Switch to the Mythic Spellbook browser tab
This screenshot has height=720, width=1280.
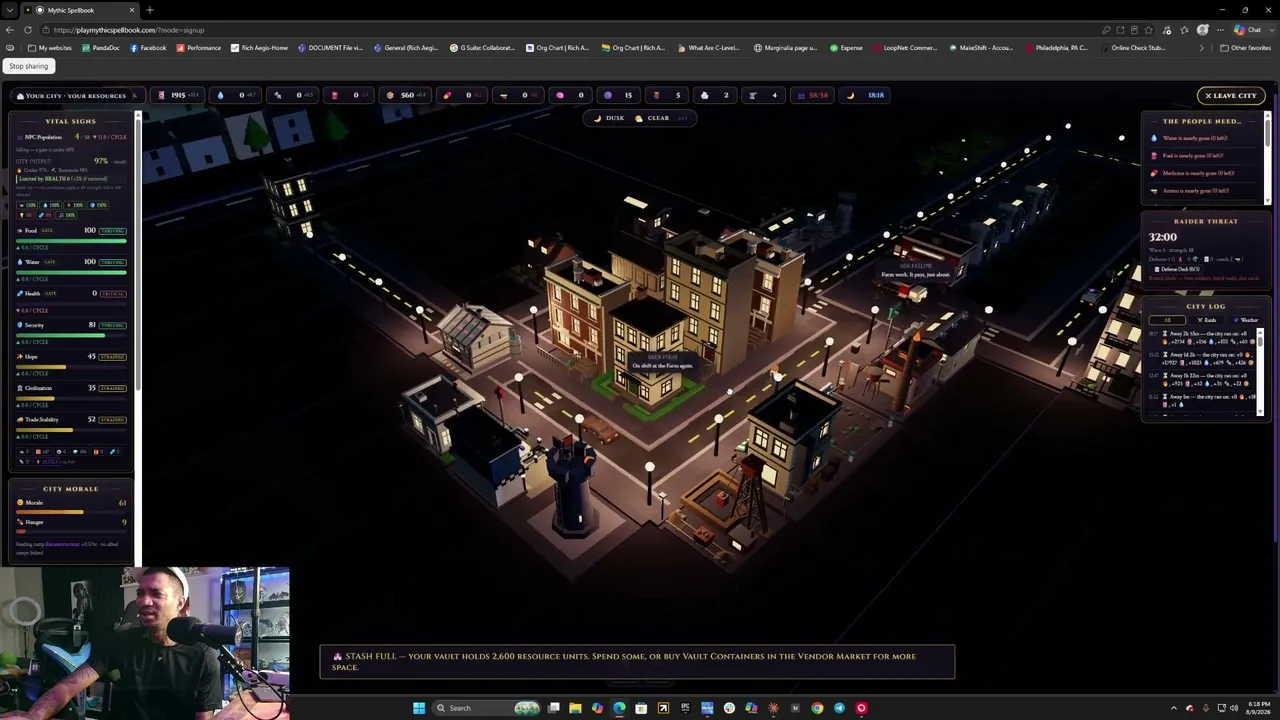click(80, 10)
